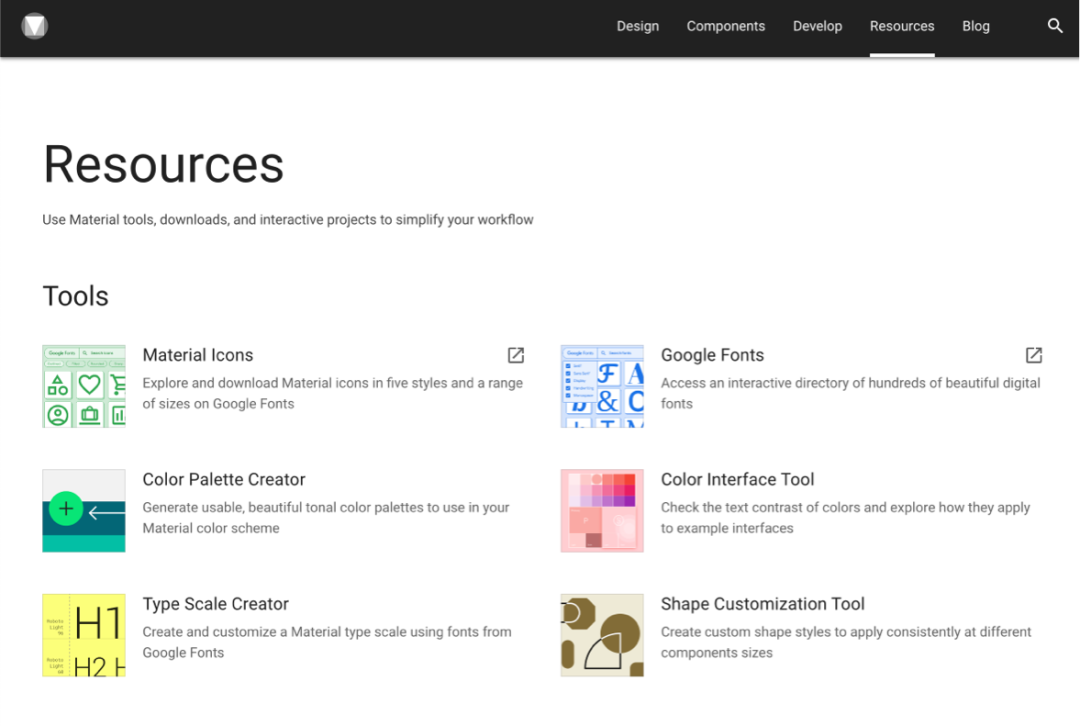This screenshot has width=1080, height=726.
Task: Open the search icon in the header
Action: (1055, 26)
